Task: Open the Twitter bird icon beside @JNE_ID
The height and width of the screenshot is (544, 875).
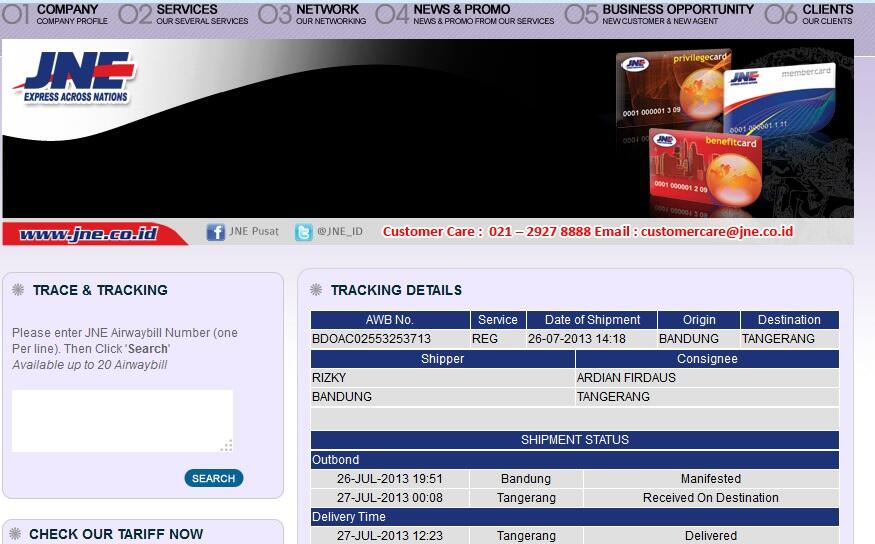Action: point(304,232)
